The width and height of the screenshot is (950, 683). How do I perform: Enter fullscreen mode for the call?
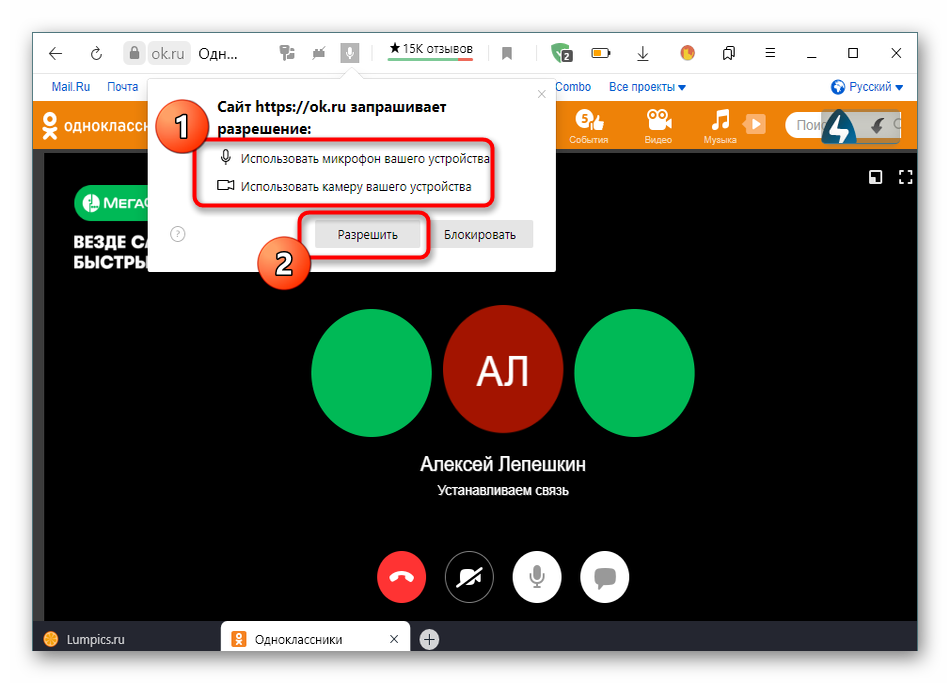coord(906,178)
